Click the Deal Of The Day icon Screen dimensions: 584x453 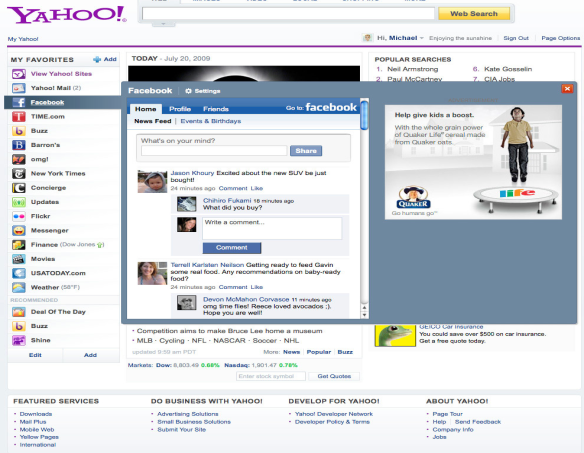coord(19,312)
